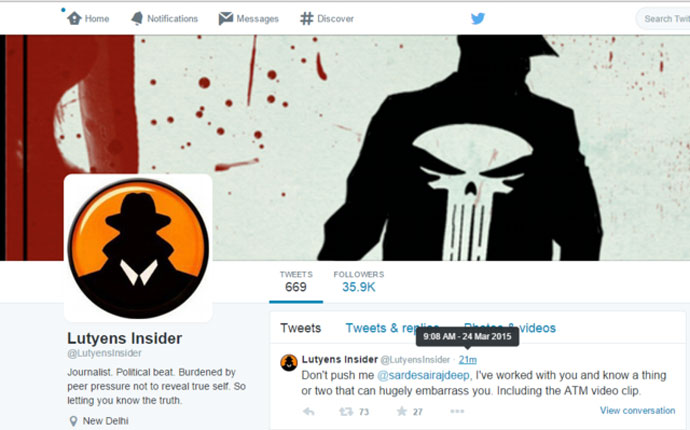Click the Home house icon
Image resolution: width=690 pixels, height=430 pixels.
[74, 18]
